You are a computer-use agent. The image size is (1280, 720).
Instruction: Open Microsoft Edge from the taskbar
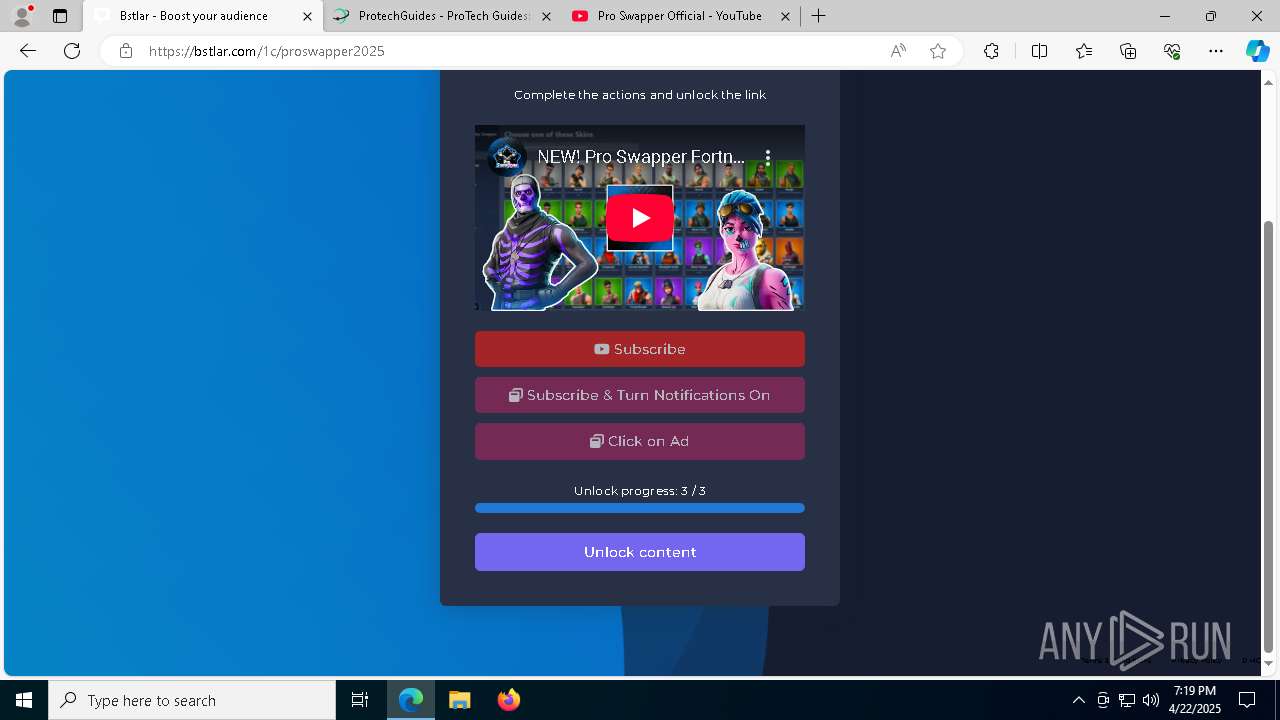[x=411, y=700]
